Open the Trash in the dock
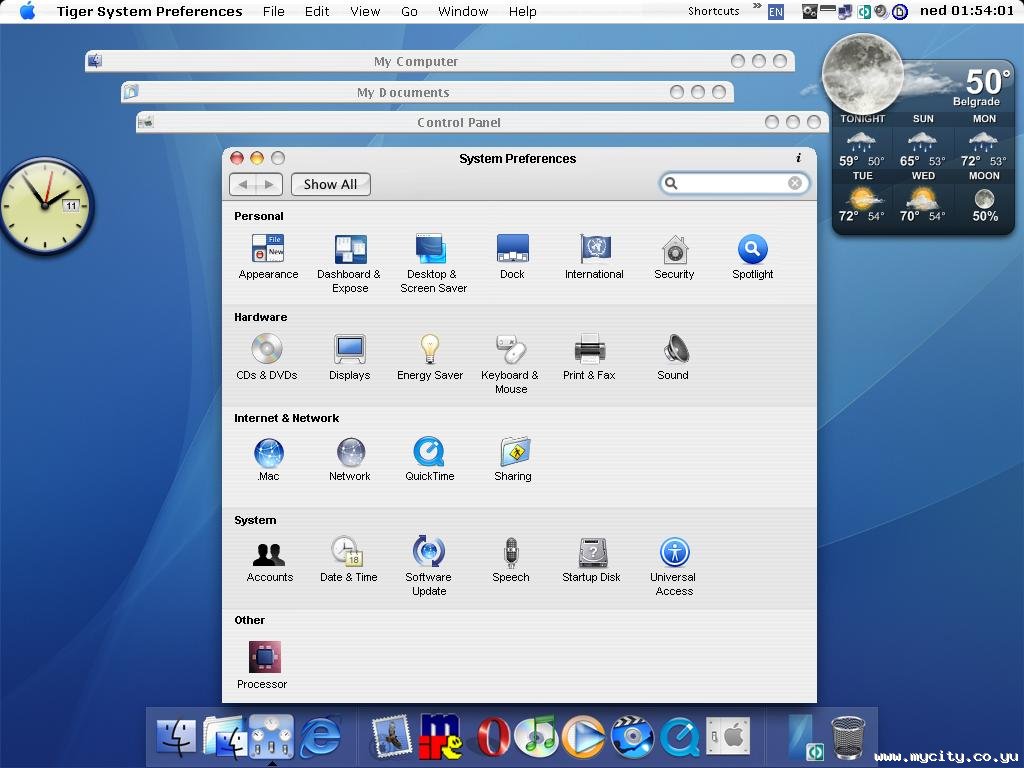This screenshot has height=768, width=1024. (848, 736)
